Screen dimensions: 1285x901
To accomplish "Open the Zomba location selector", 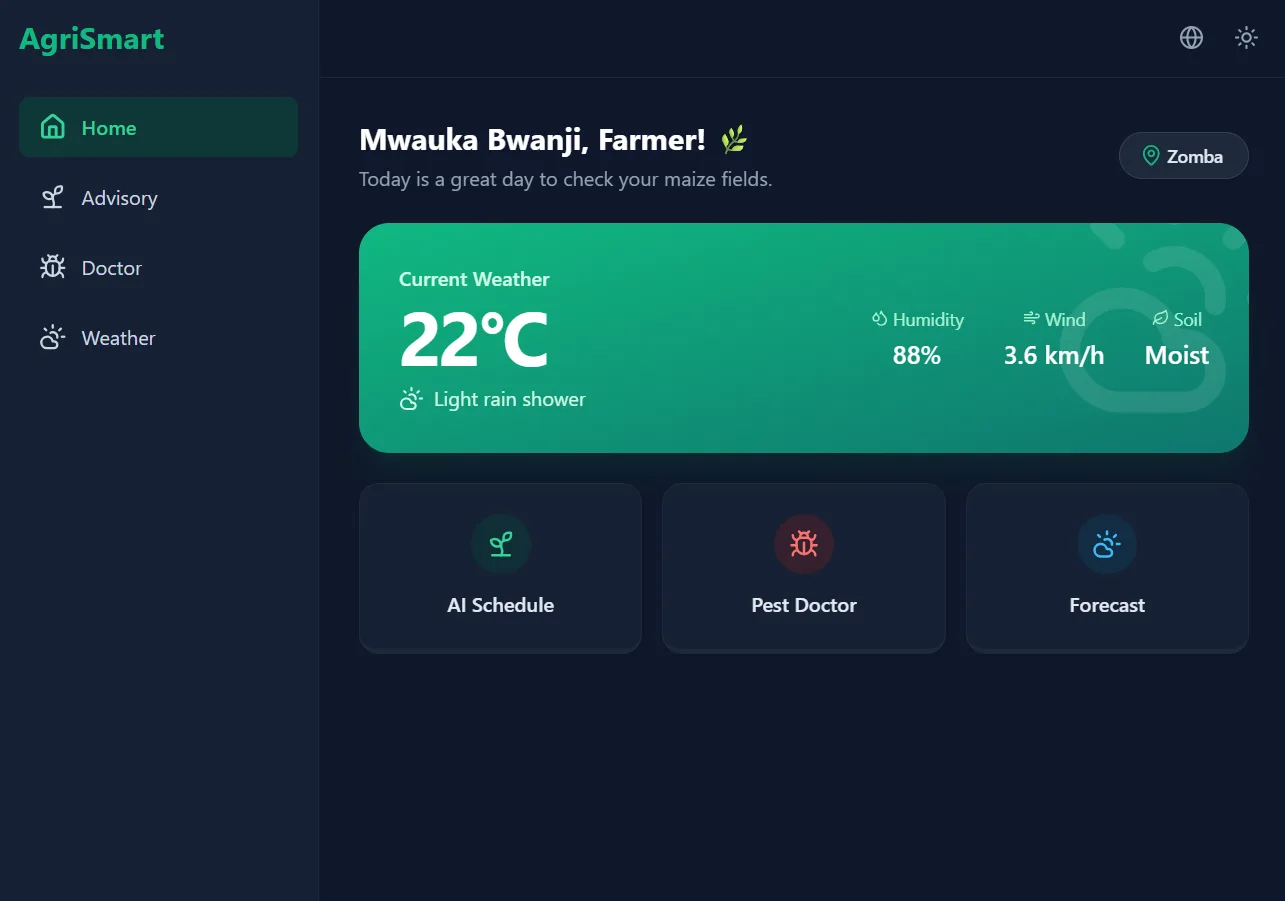I will tap(1184, 156).
